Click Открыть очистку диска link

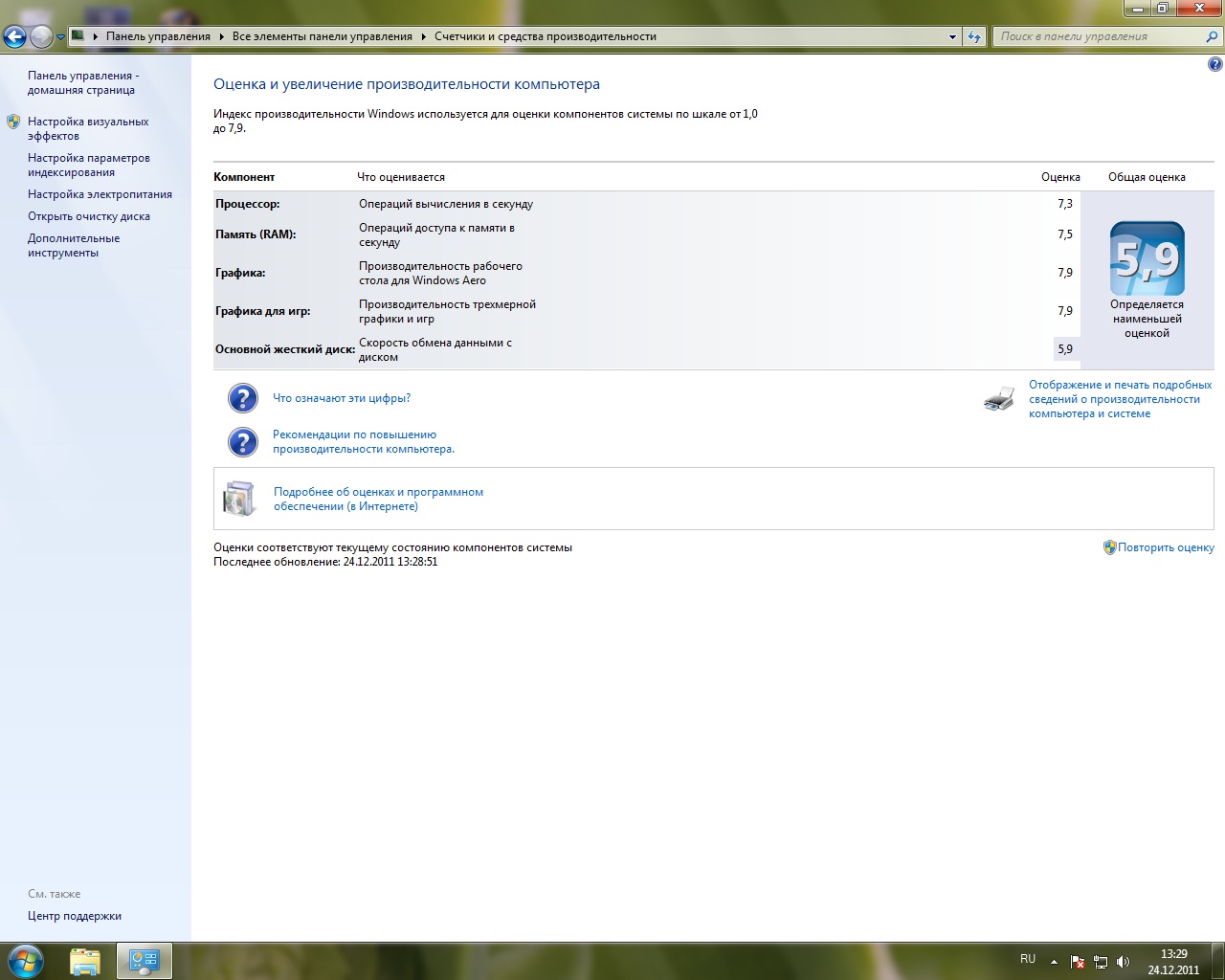click(x=89, y=216)
